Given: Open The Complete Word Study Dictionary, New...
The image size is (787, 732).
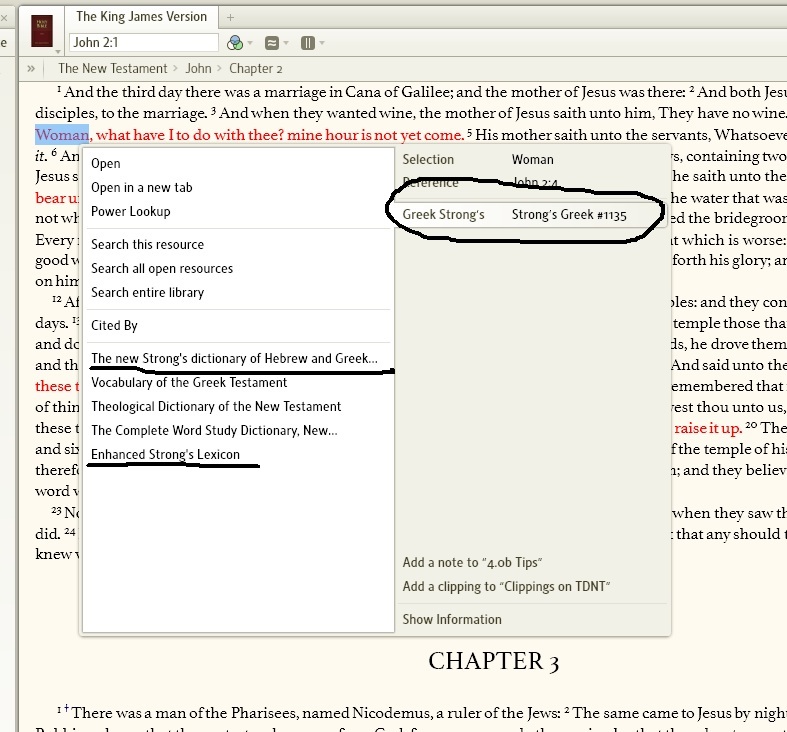Looking at the screenshot, I should pyautogui.click(x=214, y=430).
